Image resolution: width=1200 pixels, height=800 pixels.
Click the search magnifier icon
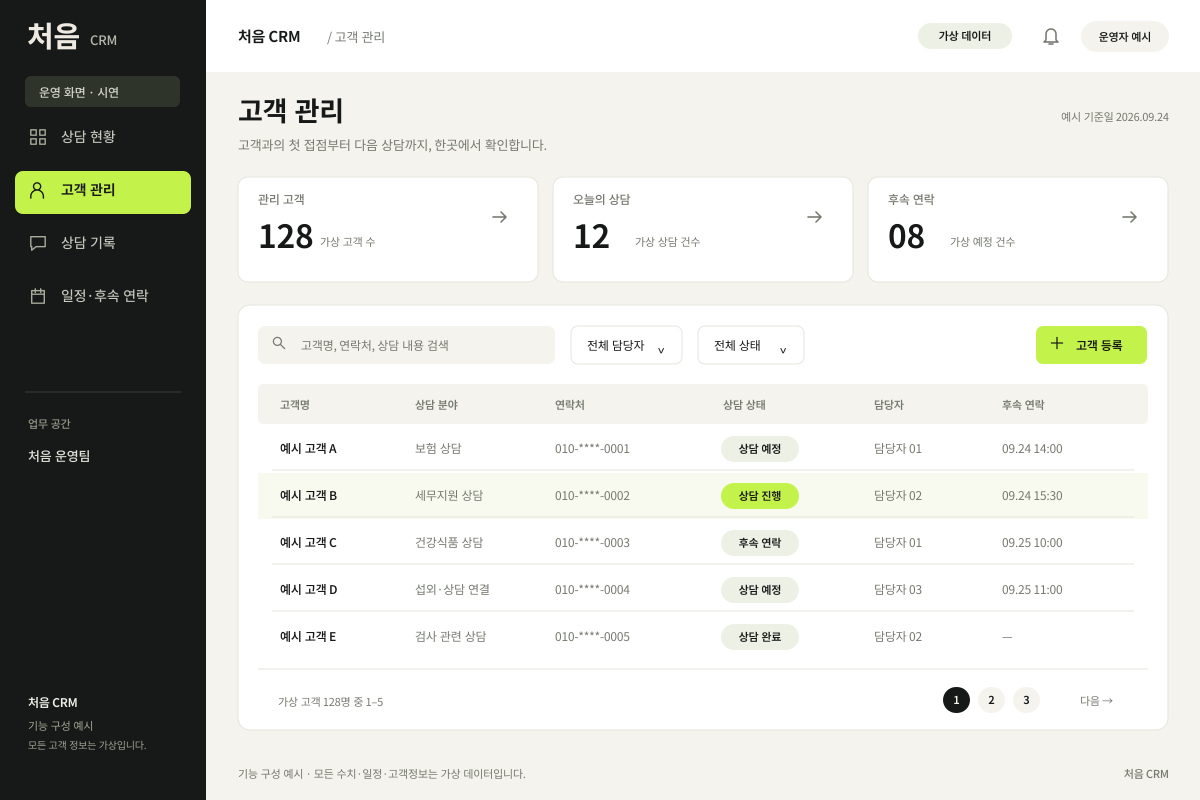coord(279,343)
